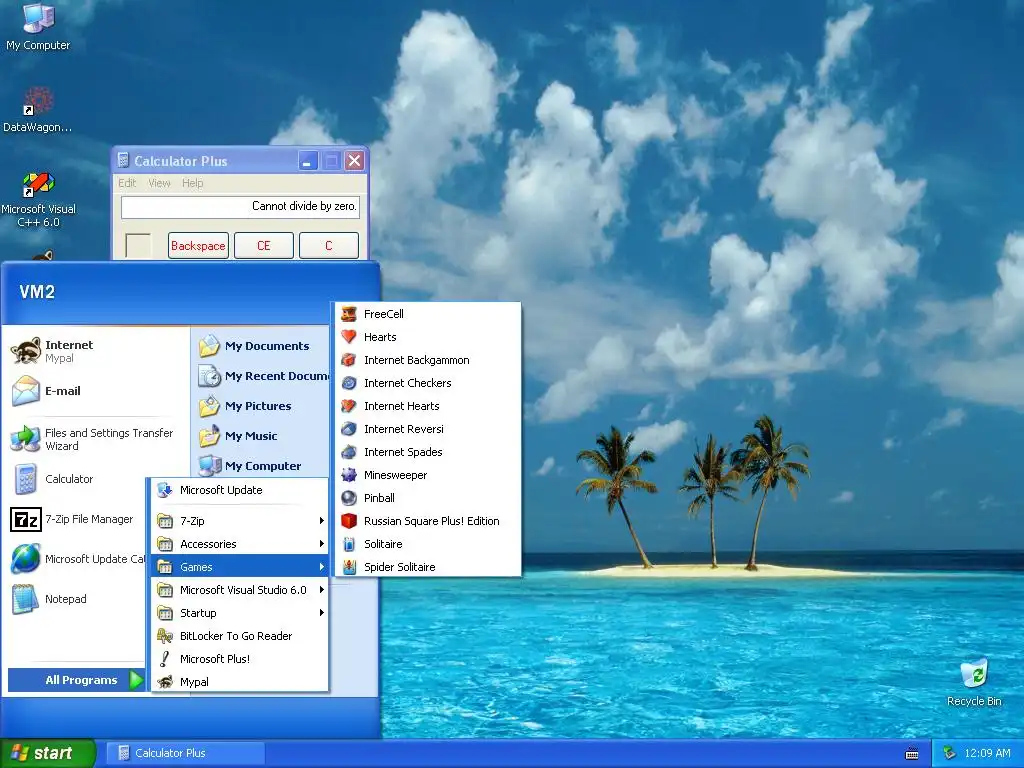Launch Solitaire card icon

tap(349, 544)
